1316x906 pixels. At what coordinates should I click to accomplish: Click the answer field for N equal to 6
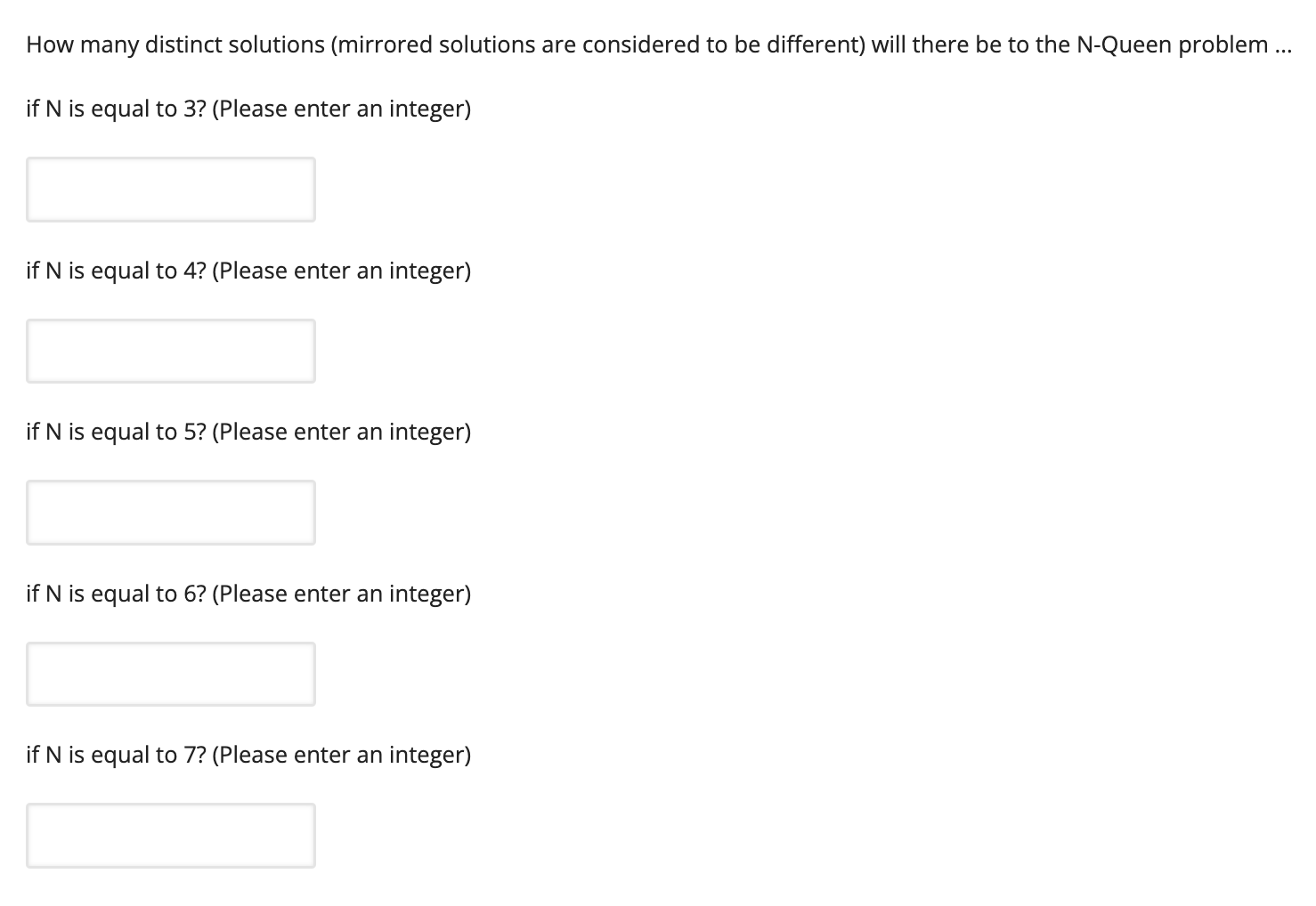pyautogui.click(x=171, y=674)
